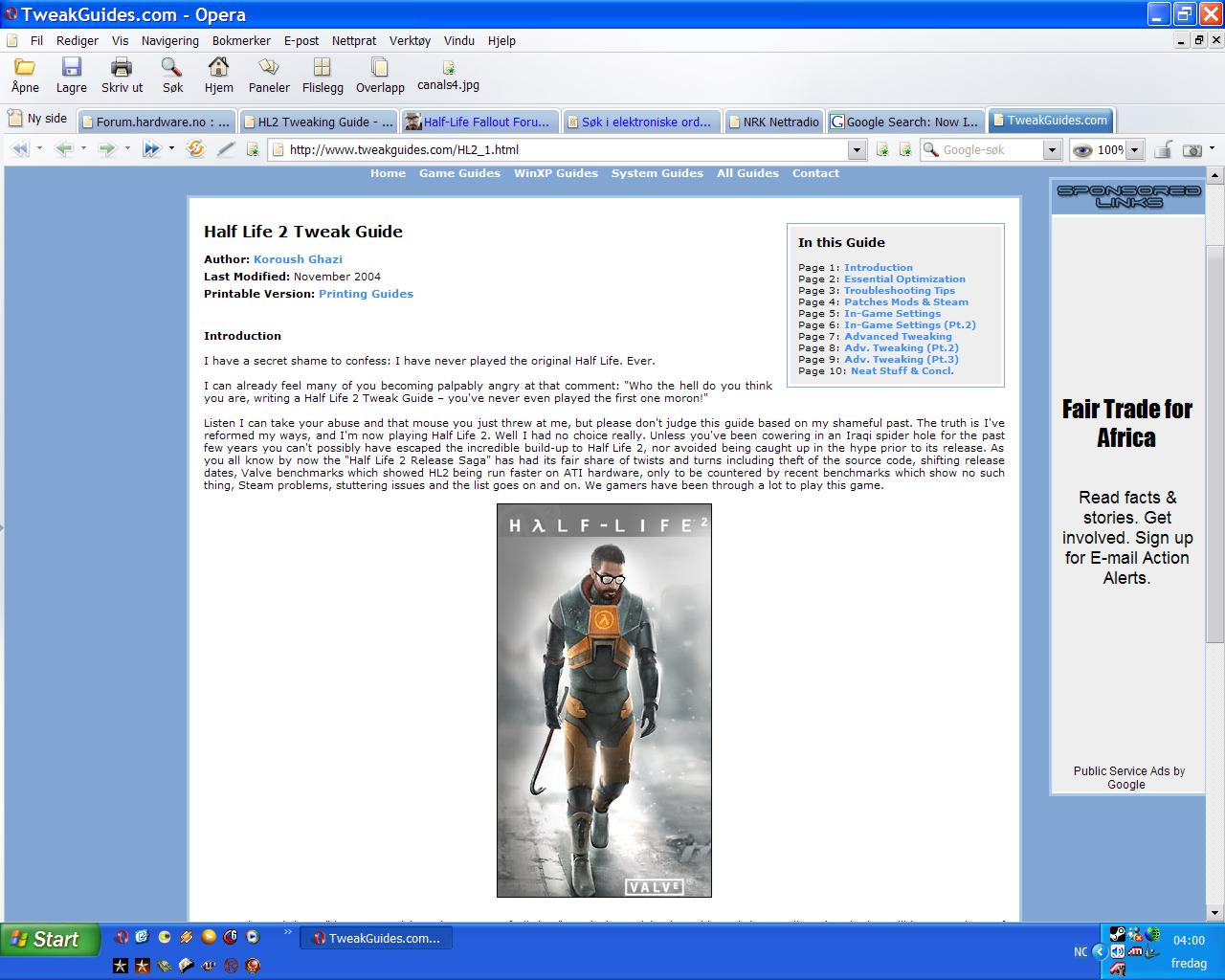Open the Google search field dropdown
The height and width of the screenshot is (980, 1225).
point(1052,149)
